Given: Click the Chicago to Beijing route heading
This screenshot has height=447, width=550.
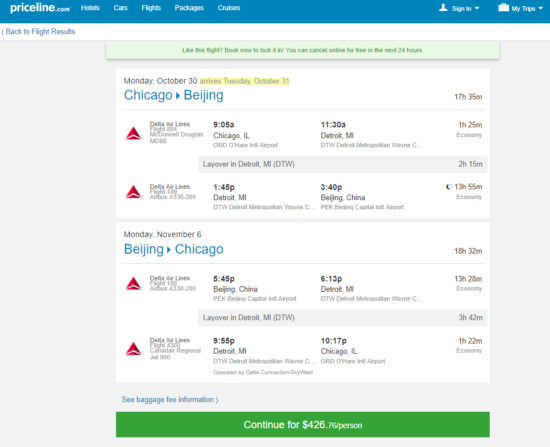Looking at the screenshot, I should (174, 95).
